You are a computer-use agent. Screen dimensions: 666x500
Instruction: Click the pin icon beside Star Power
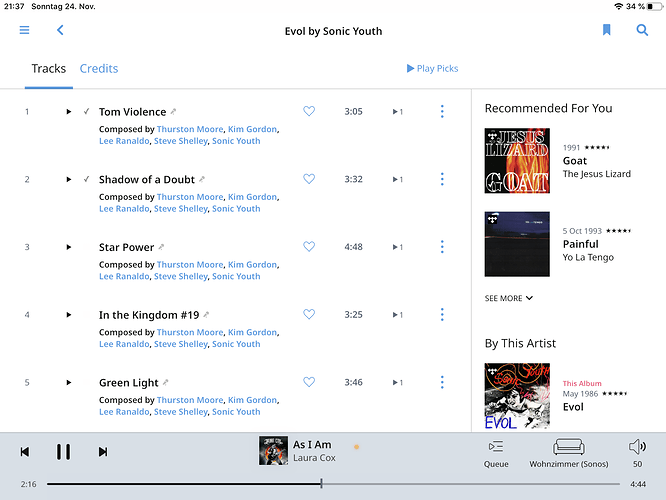(x=161, y=247)
